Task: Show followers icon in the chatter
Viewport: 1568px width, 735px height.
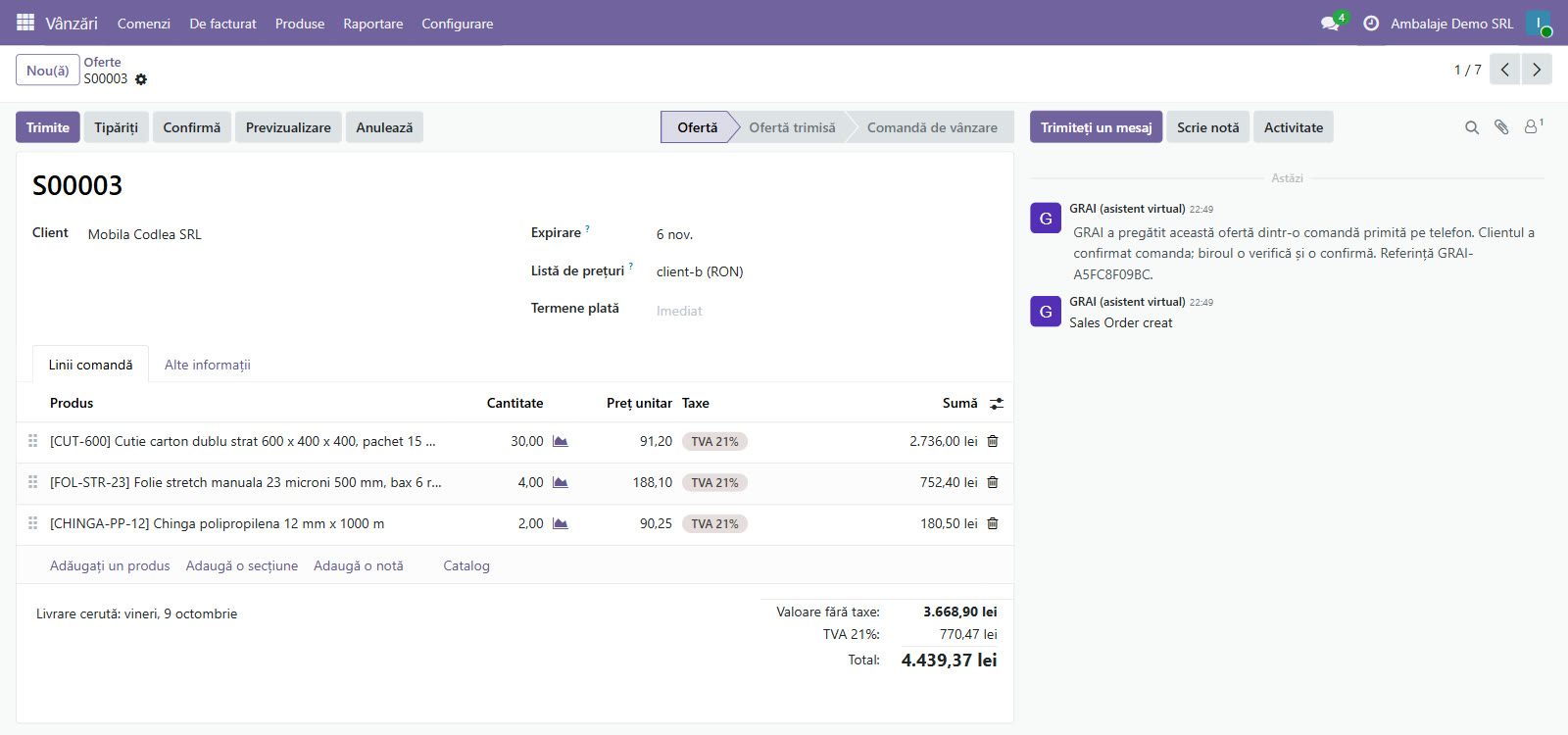Action: coord(1533,126)
